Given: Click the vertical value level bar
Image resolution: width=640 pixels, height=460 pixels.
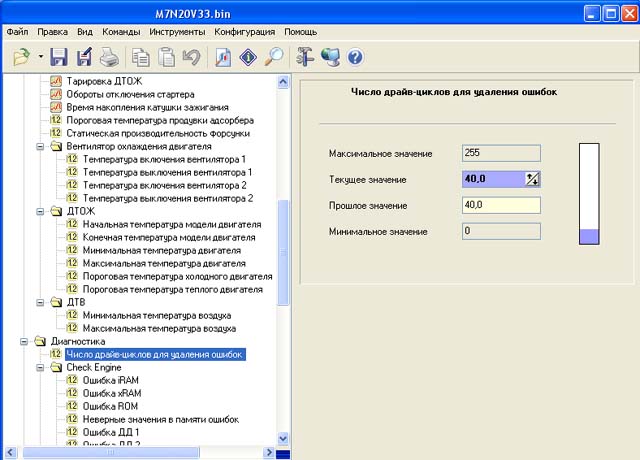Looking at the screenshot, I should pyautogui.click(x=589, y=194).
